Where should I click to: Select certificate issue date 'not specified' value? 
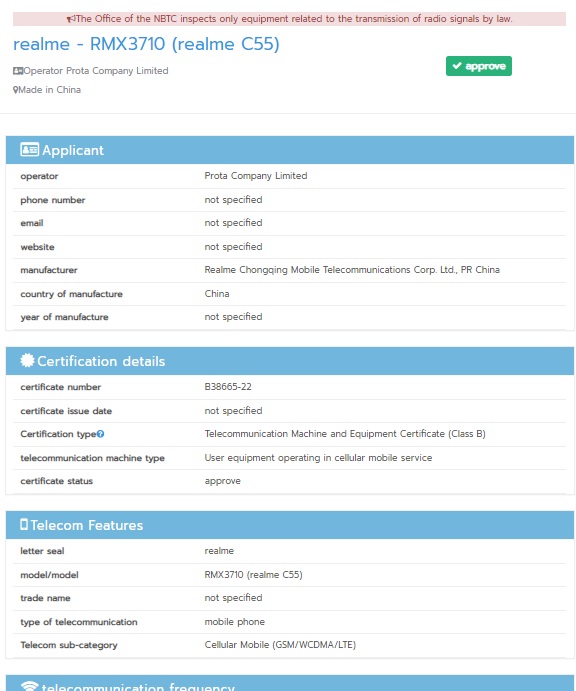(x=233, y=411)
